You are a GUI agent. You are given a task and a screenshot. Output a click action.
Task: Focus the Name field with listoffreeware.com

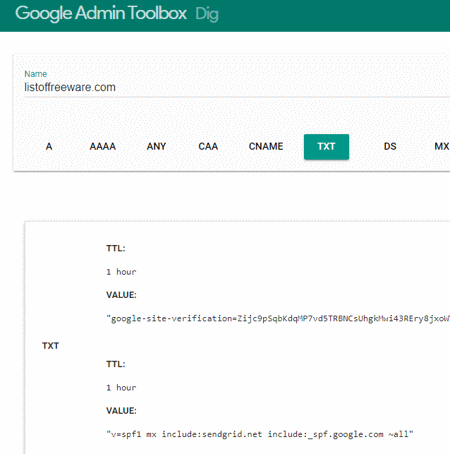click(237, 87)
